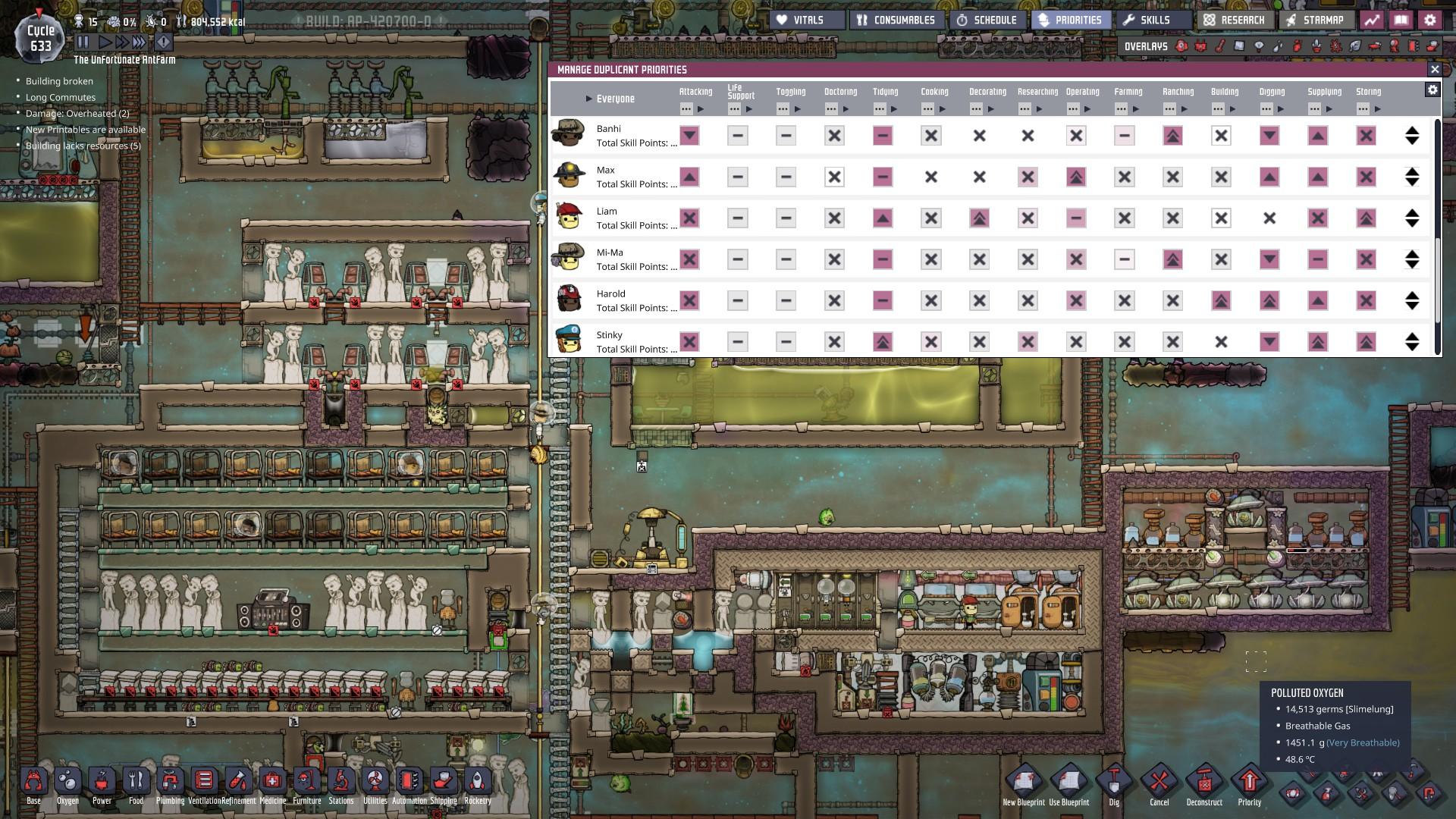Toggle Banhi's Attacking priority
Screen dimensions: 1456x819
689,136
